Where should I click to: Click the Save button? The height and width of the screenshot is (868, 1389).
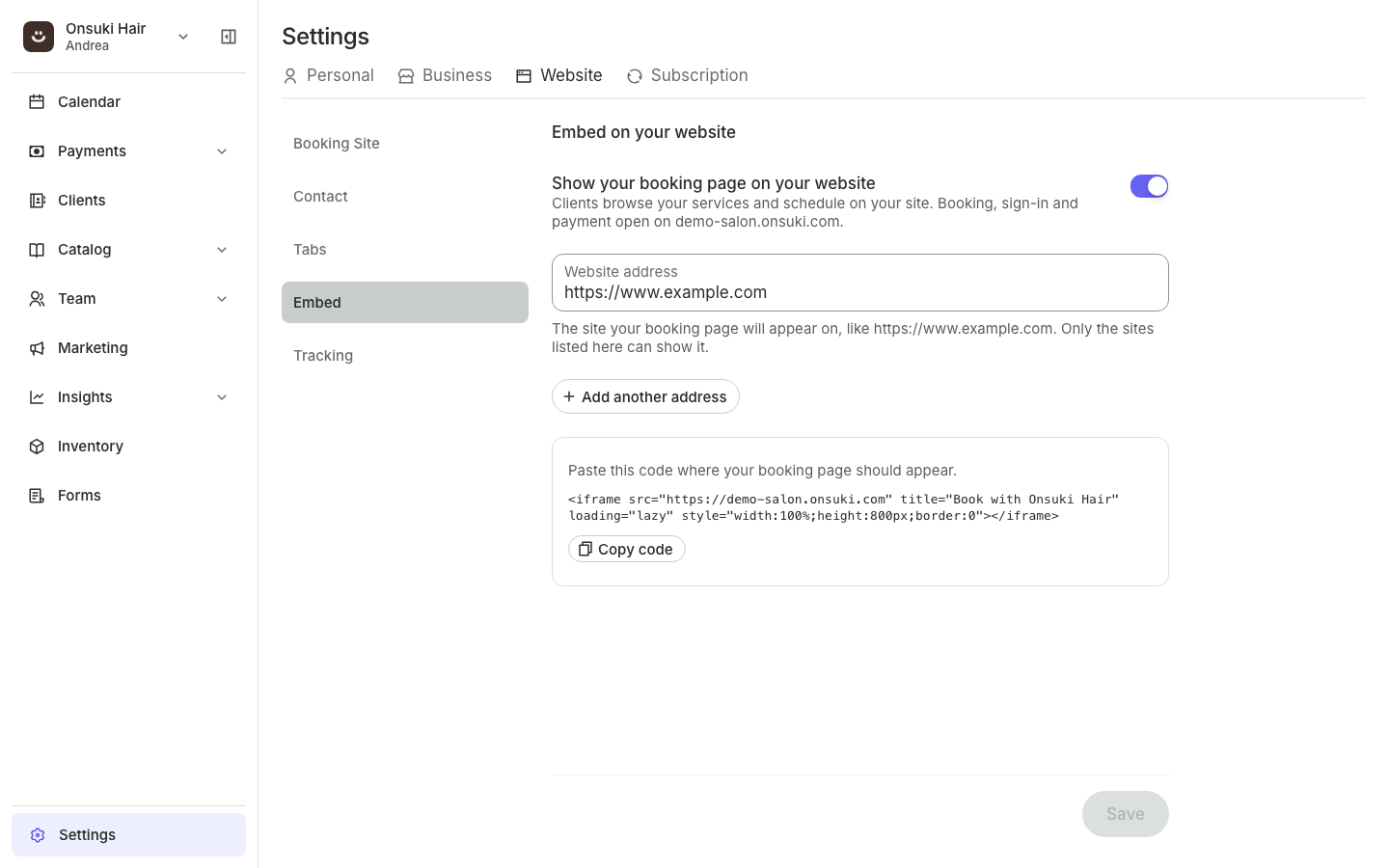tap(1126, 814)
